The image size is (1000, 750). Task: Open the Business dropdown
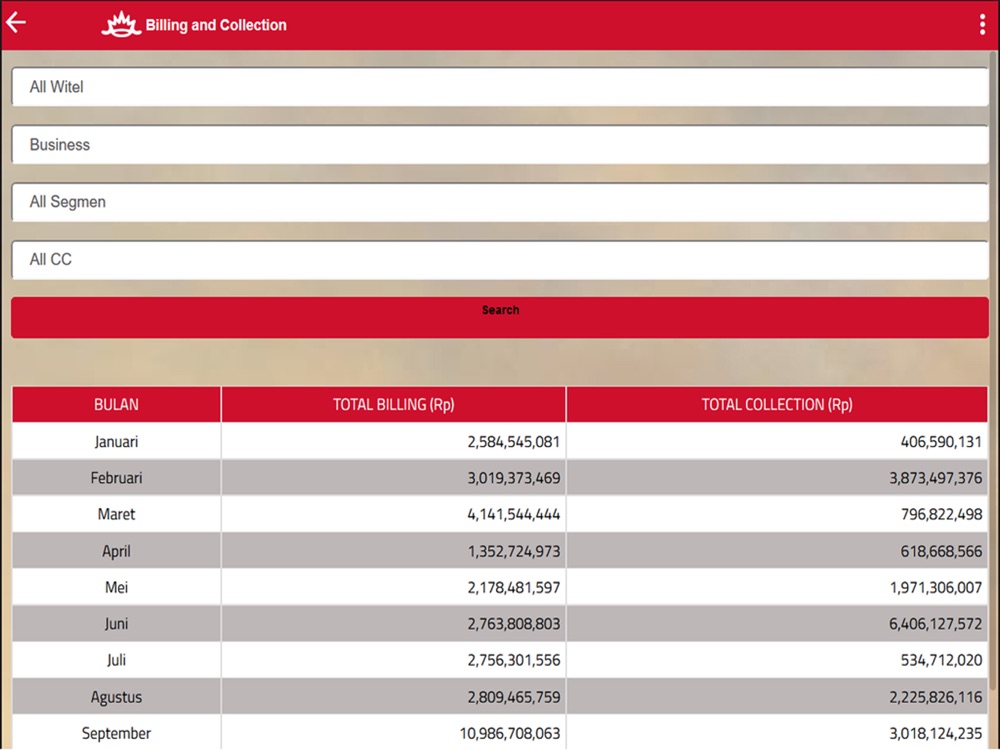point(500,145)
